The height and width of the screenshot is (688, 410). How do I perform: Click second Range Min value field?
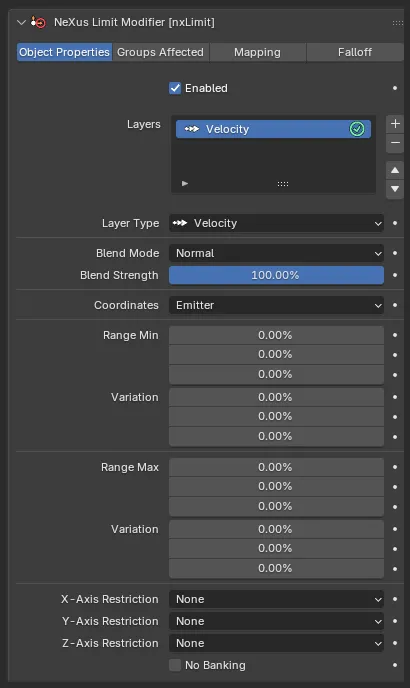tap(276, 355)
